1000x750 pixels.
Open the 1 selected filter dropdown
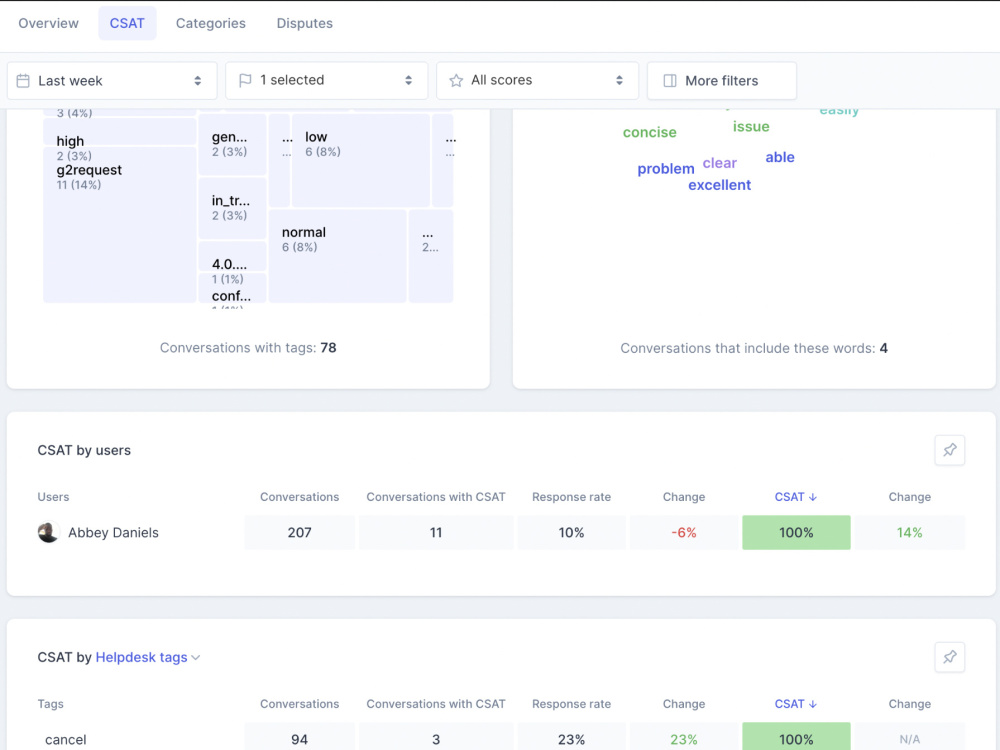[x=326, y=80]
